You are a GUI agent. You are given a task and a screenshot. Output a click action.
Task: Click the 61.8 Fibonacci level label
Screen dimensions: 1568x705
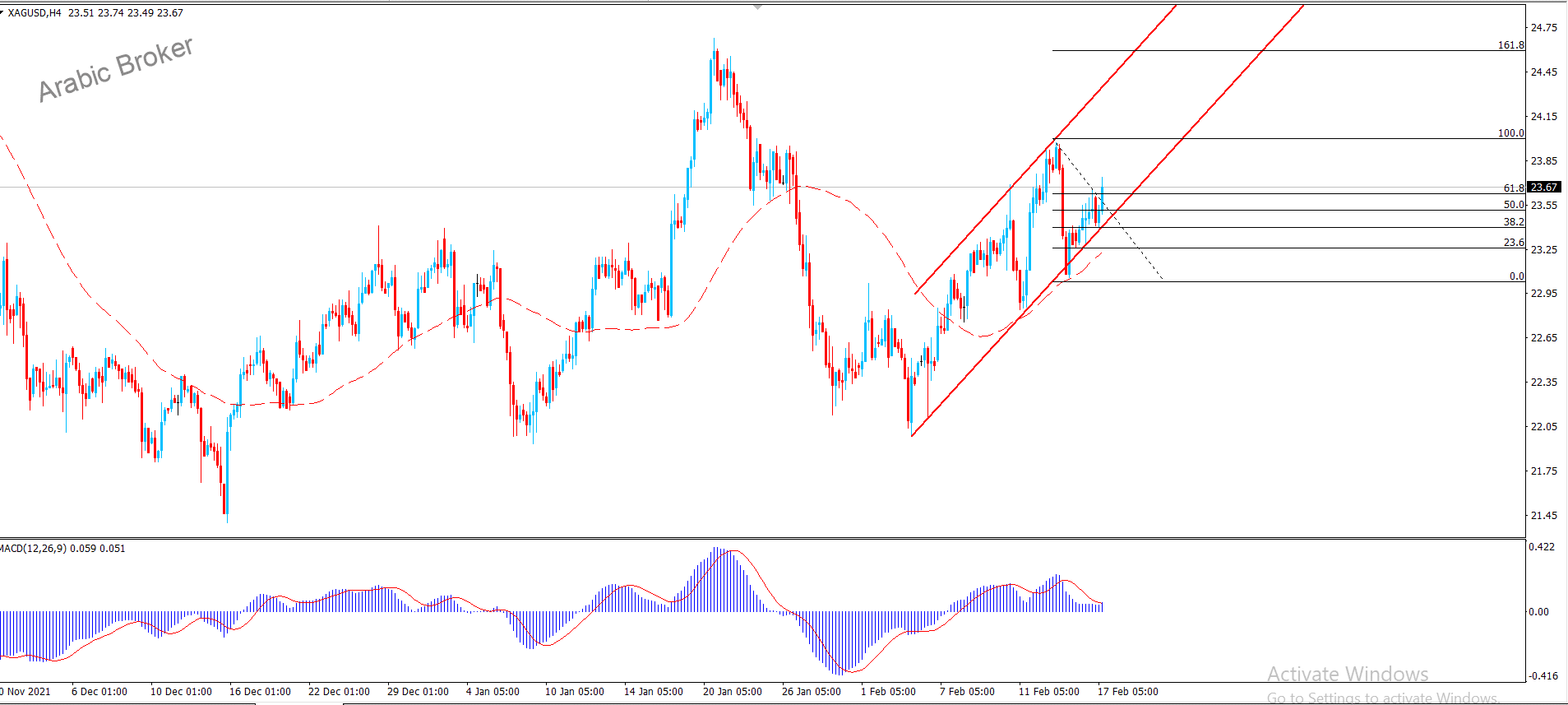(1514, 188)
